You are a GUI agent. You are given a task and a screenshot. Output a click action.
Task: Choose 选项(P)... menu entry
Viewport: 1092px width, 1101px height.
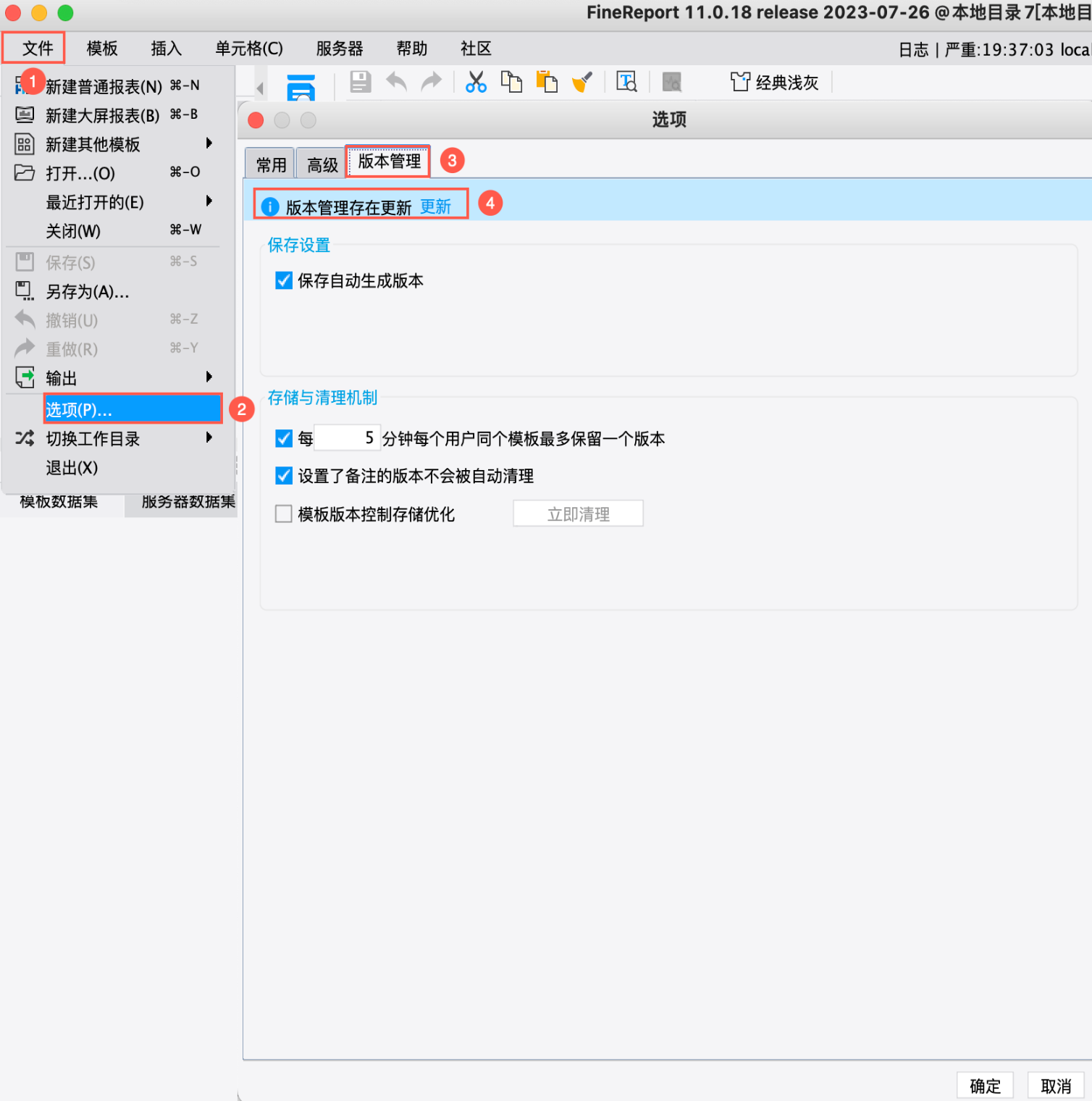[x=133, y=409]
